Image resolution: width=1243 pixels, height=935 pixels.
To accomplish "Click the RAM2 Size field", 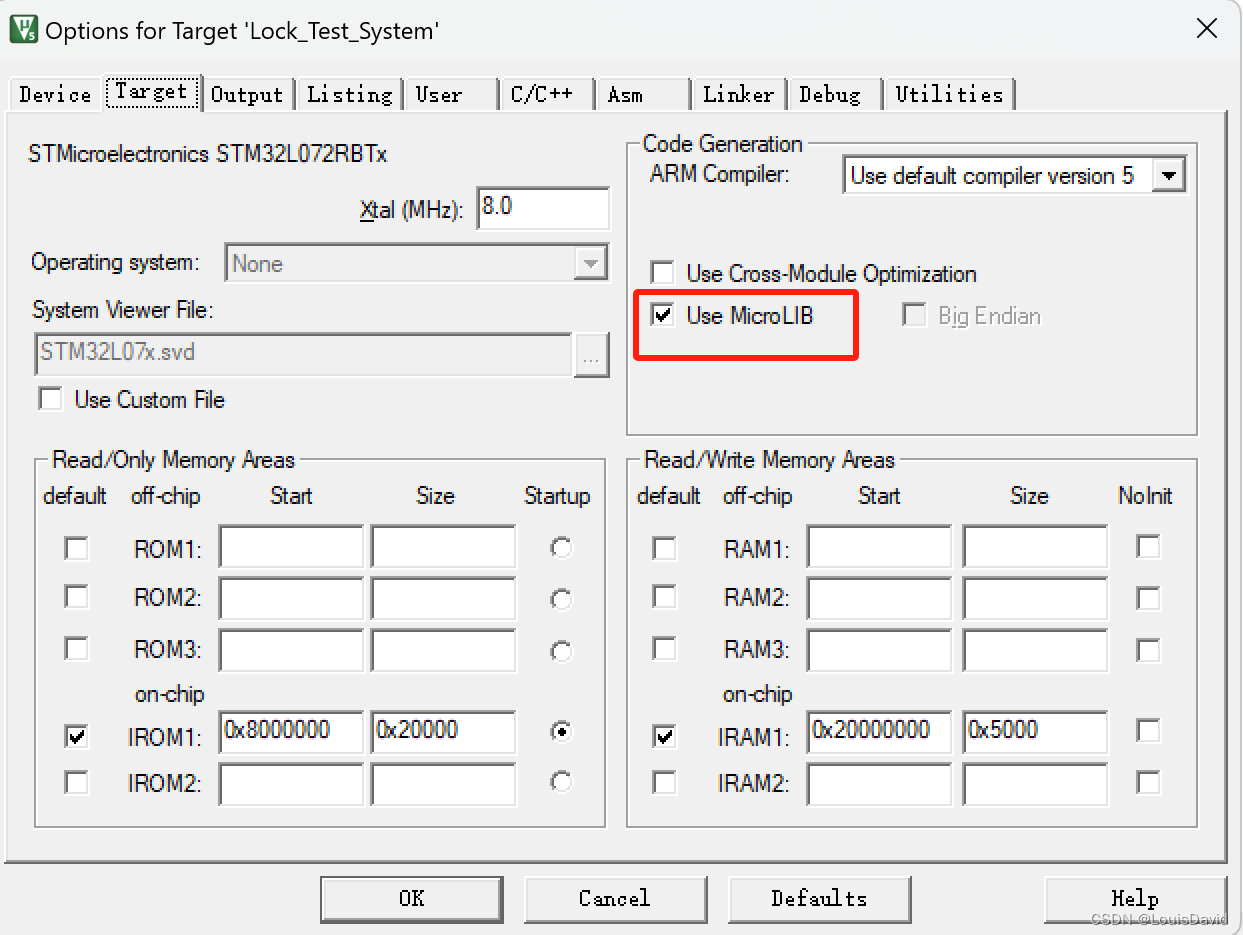I will [x=1036, y=597].
